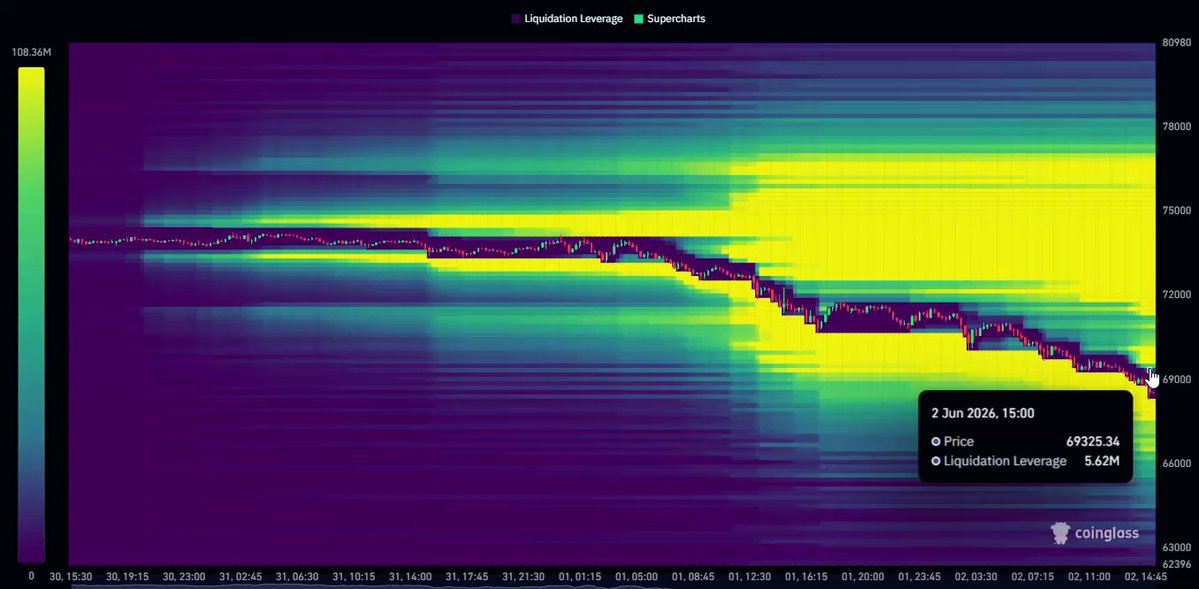This screenshot has width=1199, height=589.
Task: Click the 31, 21:30 time axis label
Action: point(524,577)
